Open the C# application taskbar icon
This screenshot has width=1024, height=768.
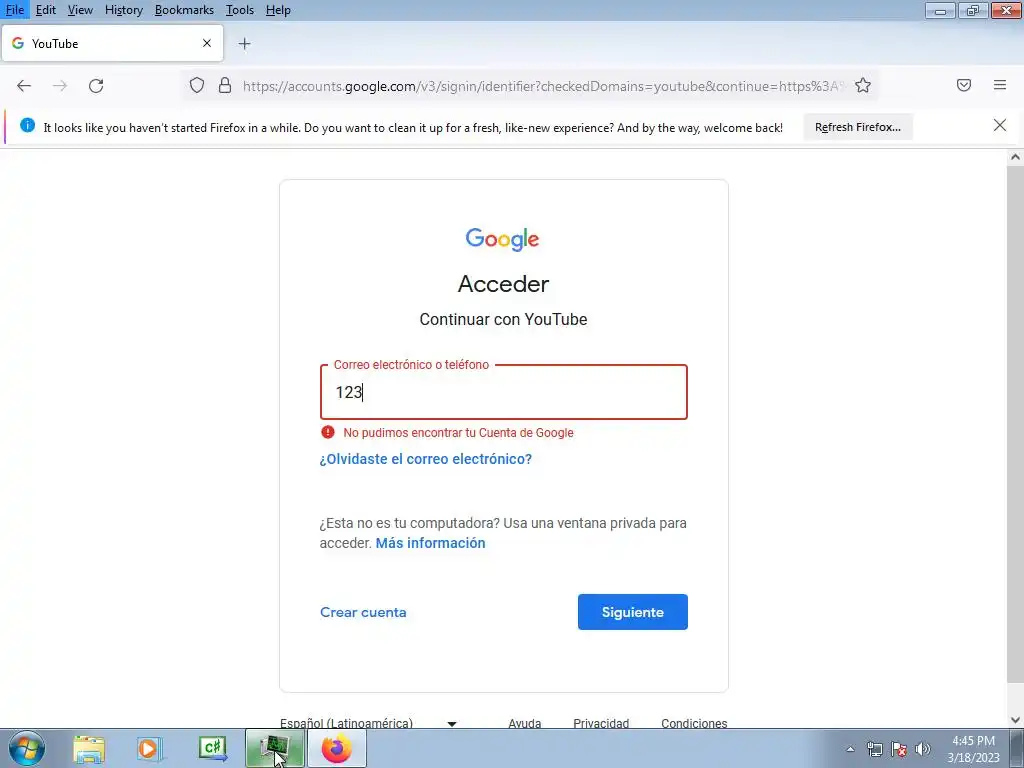tap(212, 748)
